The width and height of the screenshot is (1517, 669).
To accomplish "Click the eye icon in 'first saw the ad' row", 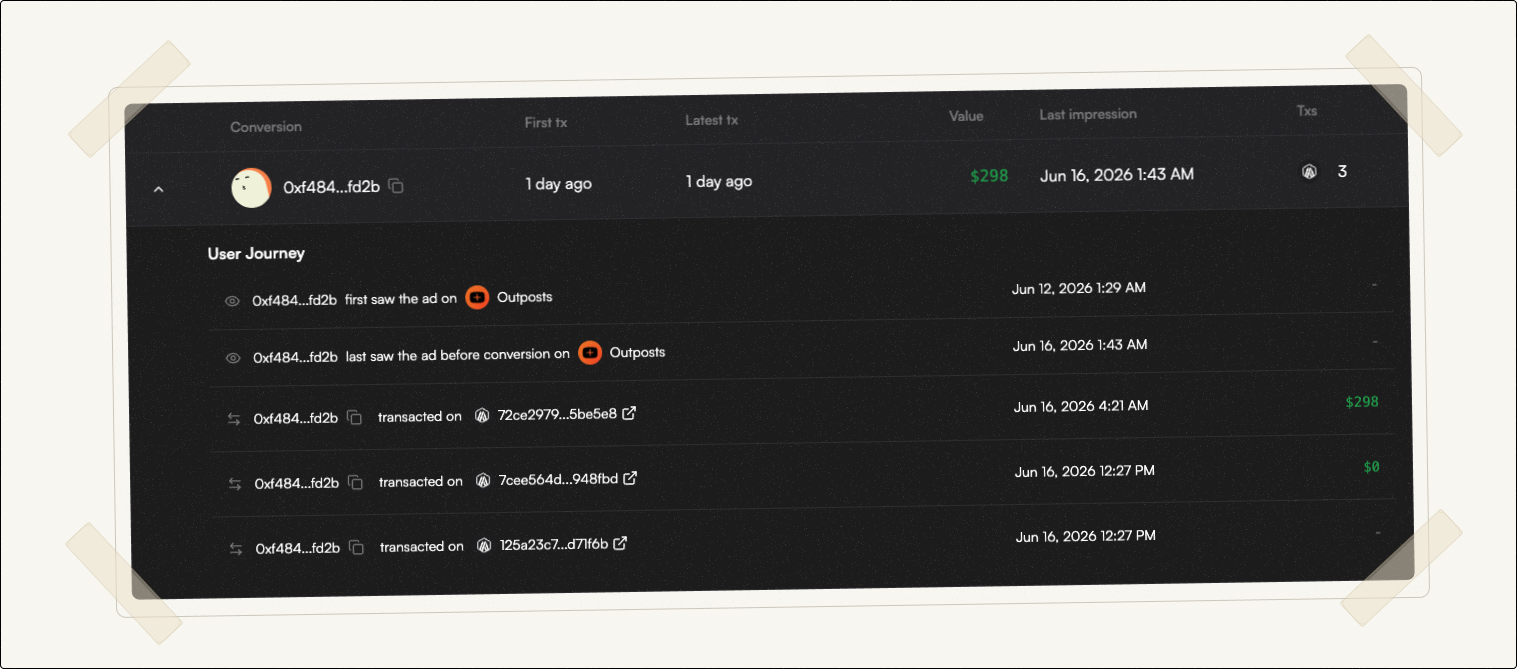I will point(232,301).
